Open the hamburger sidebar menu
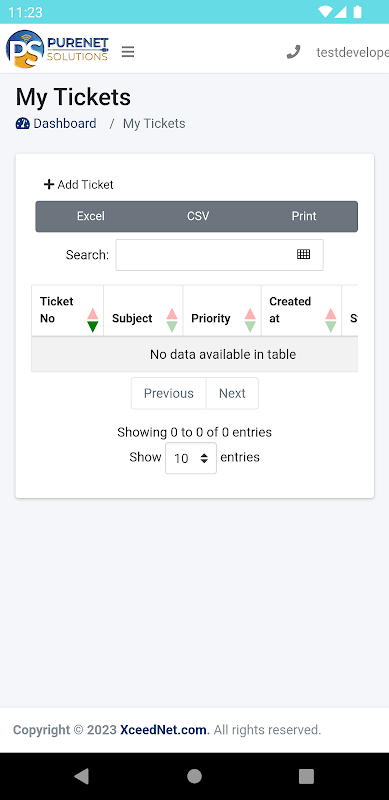The image size is (389, 800). click(x=128, y=52)
